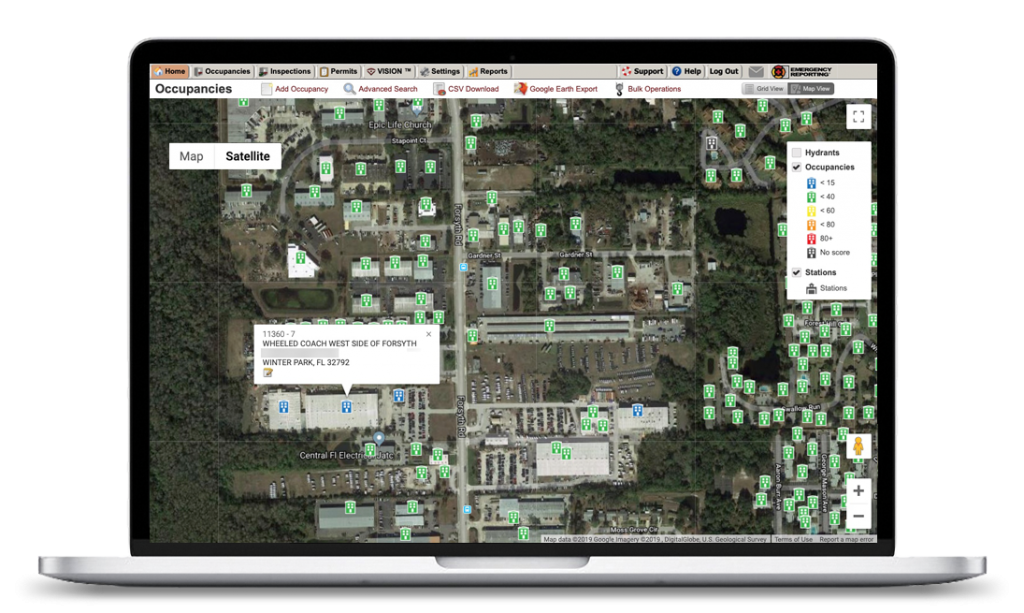The width and height of the screenshot is (1024, 613).
Task: Zoom in on the map
Action: [858, 490]
